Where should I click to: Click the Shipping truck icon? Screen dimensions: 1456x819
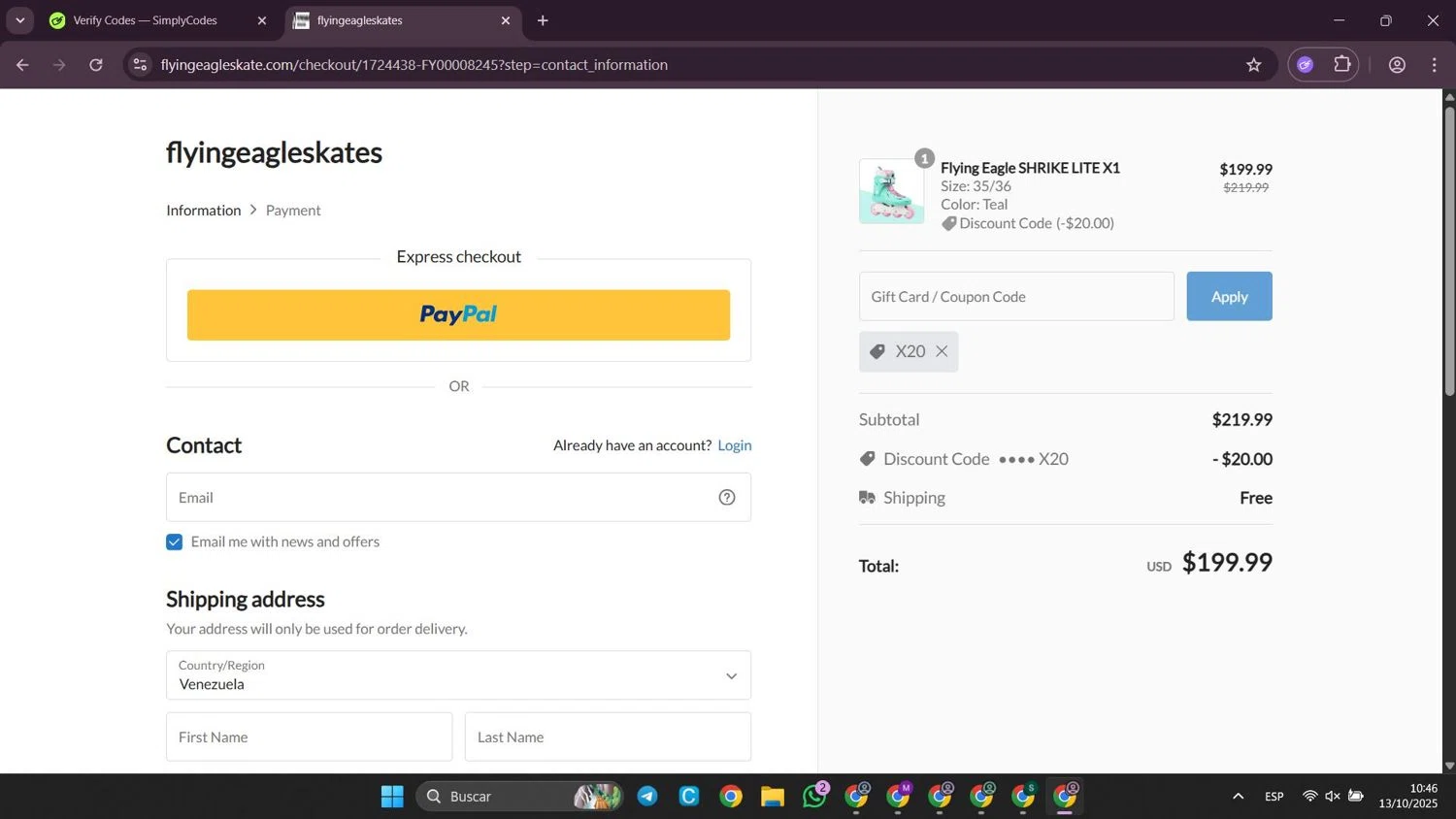tap(867, 498)
